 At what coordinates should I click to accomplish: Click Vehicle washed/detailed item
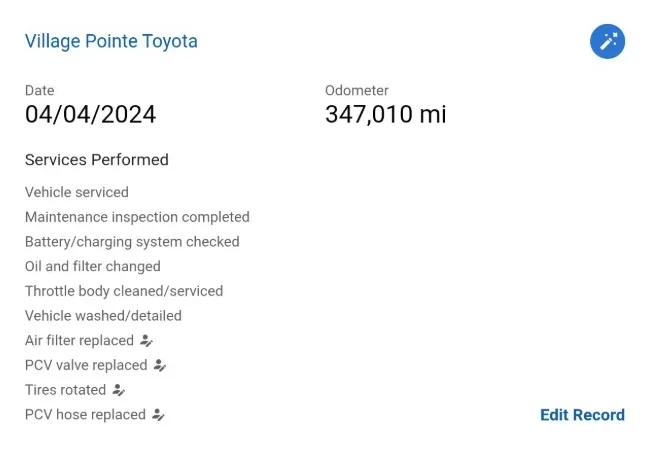point(103,316)
